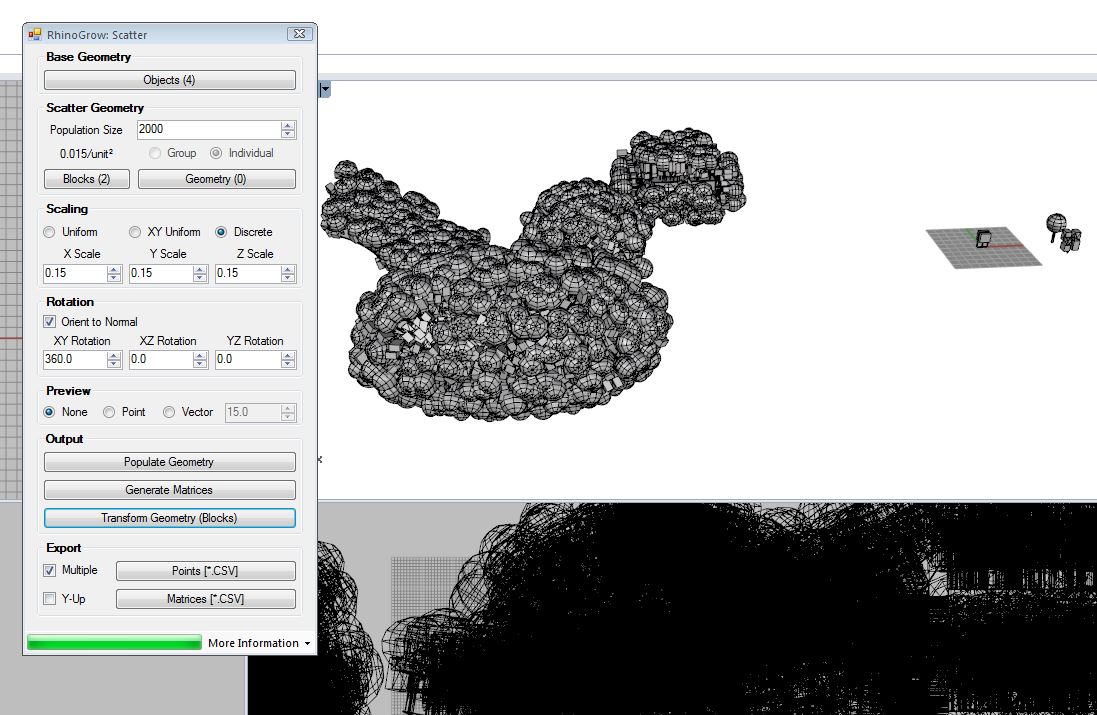The width and height of the screenshot is (1097, 715).
Task: Enable the Y-Up checkbox
Action: tap(50, 599)
